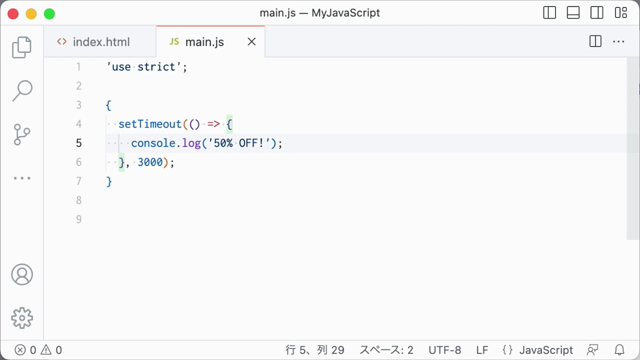This screenshot has width=640, height=360.
Task: Switch to the index.html tab
Action: click(x=100, y=42)
